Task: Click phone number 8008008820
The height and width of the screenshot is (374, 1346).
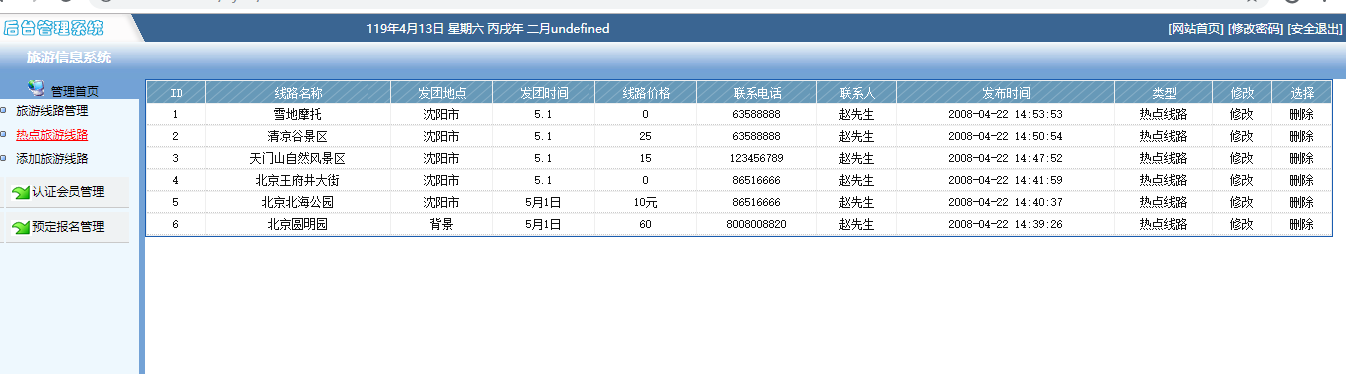Action: click(x=757, y=224)
